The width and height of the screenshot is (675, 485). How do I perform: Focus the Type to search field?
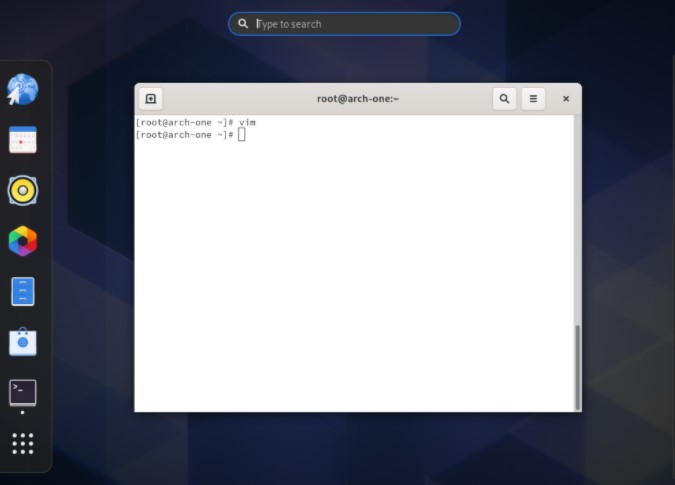pyautogui.click(x=344, y=24)
